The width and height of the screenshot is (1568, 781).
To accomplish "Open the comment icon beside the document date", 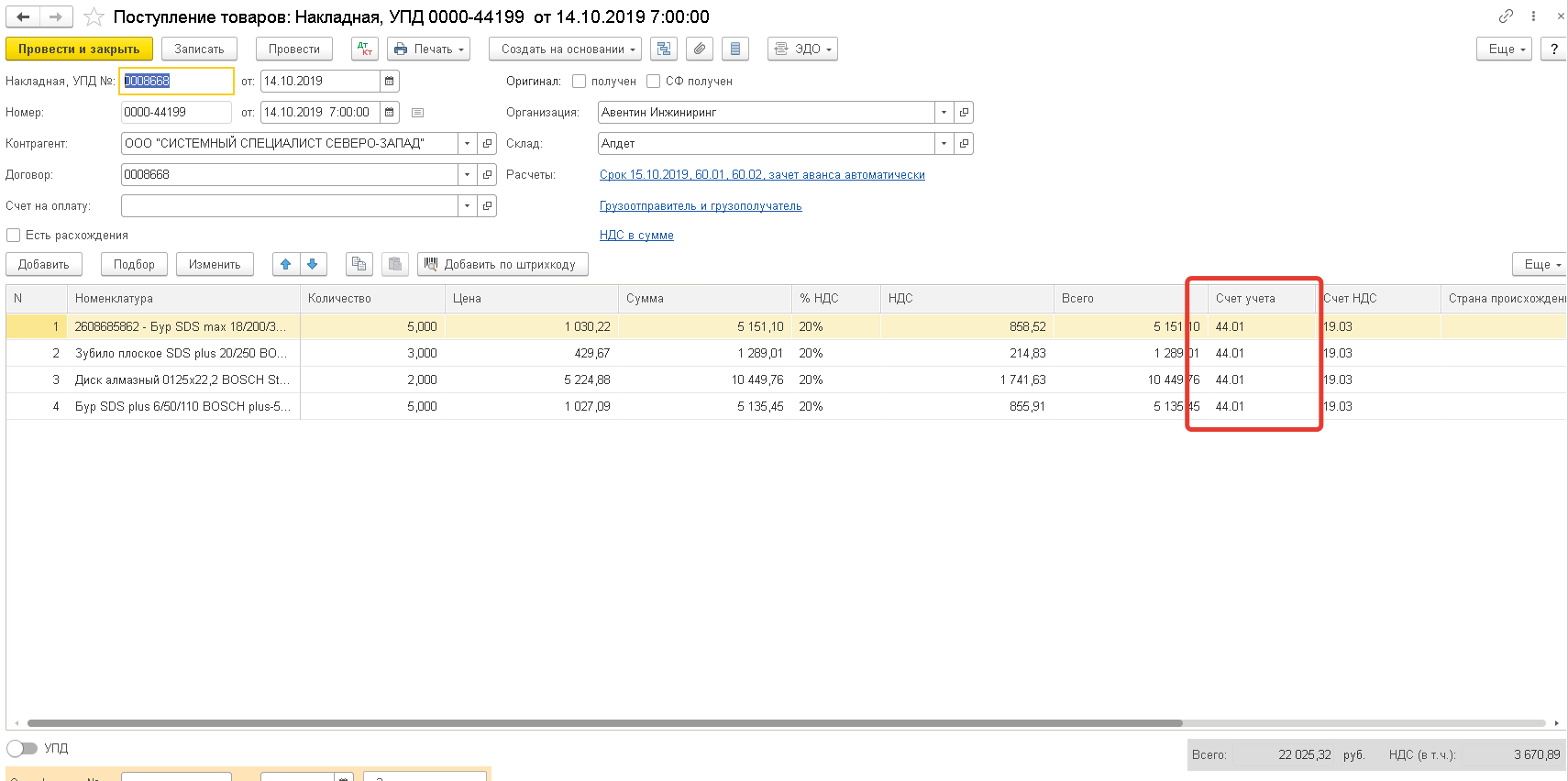I will click(x=417, y=113).
